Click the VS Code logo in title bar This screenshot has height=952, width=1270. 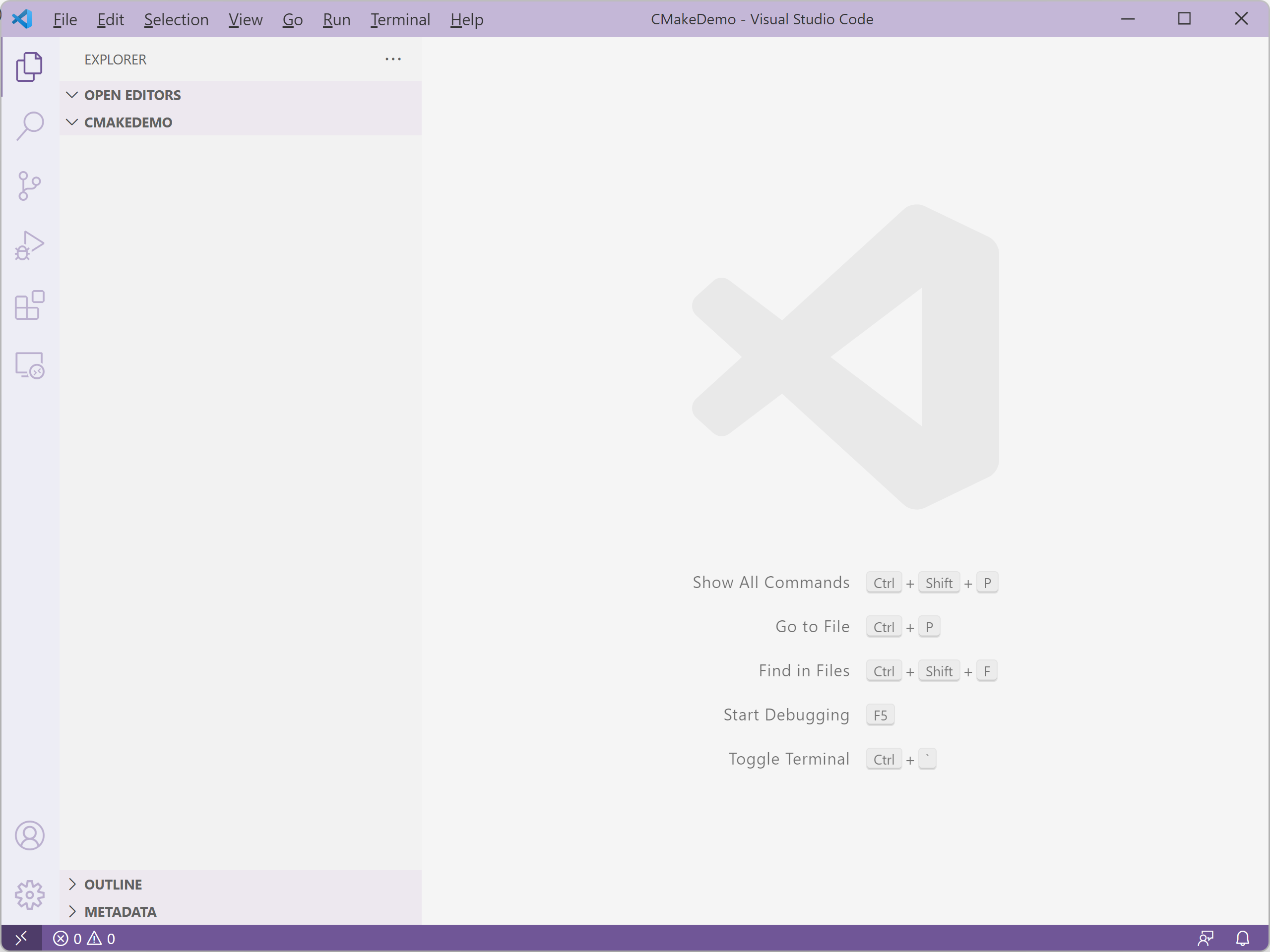[22, 19]
